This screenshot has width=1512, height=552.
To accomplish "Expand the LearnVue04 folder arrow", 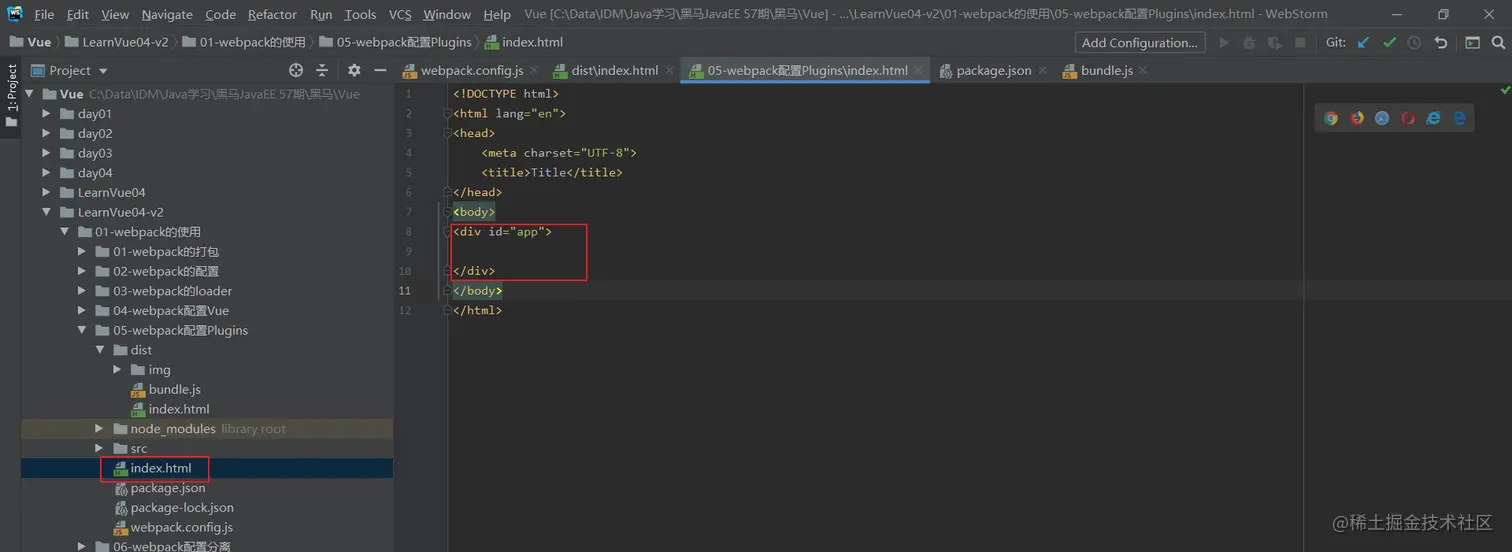I will point(46,192).
